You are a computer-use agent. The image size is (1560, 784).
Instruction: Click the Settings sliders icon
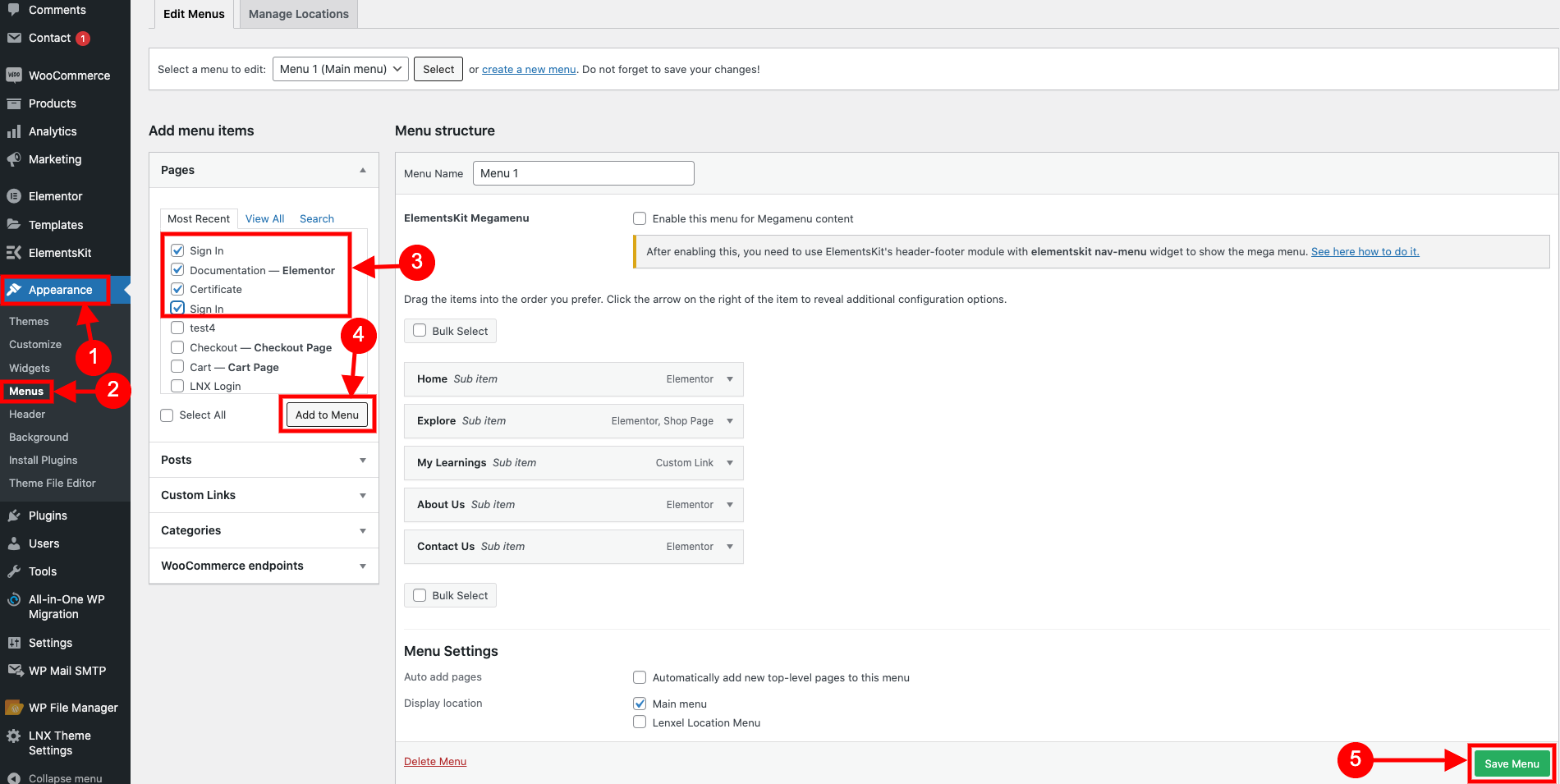14,643
